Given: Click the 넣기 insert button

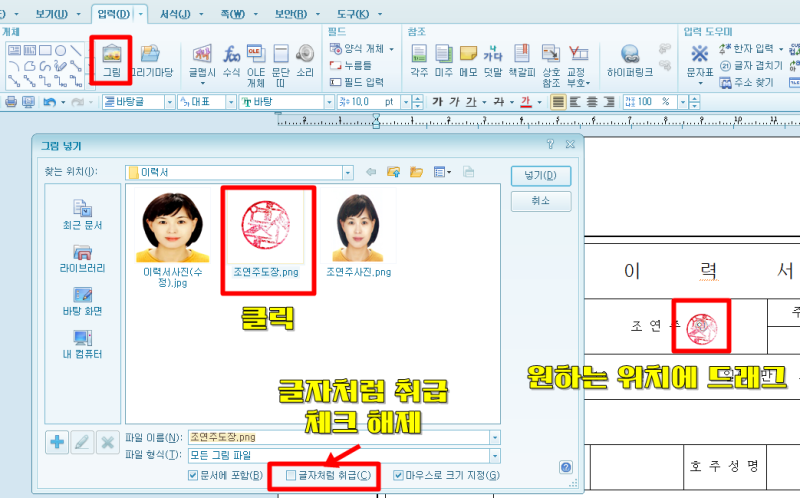Looking at the screenshot, I should click(541, 176).
